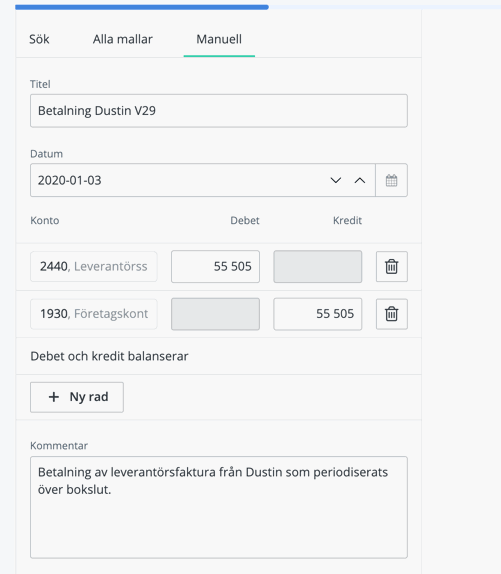This screenshot has width=501, height=574.
Task: Click the greyed credit field for account 2440
Action: point(318,266)
